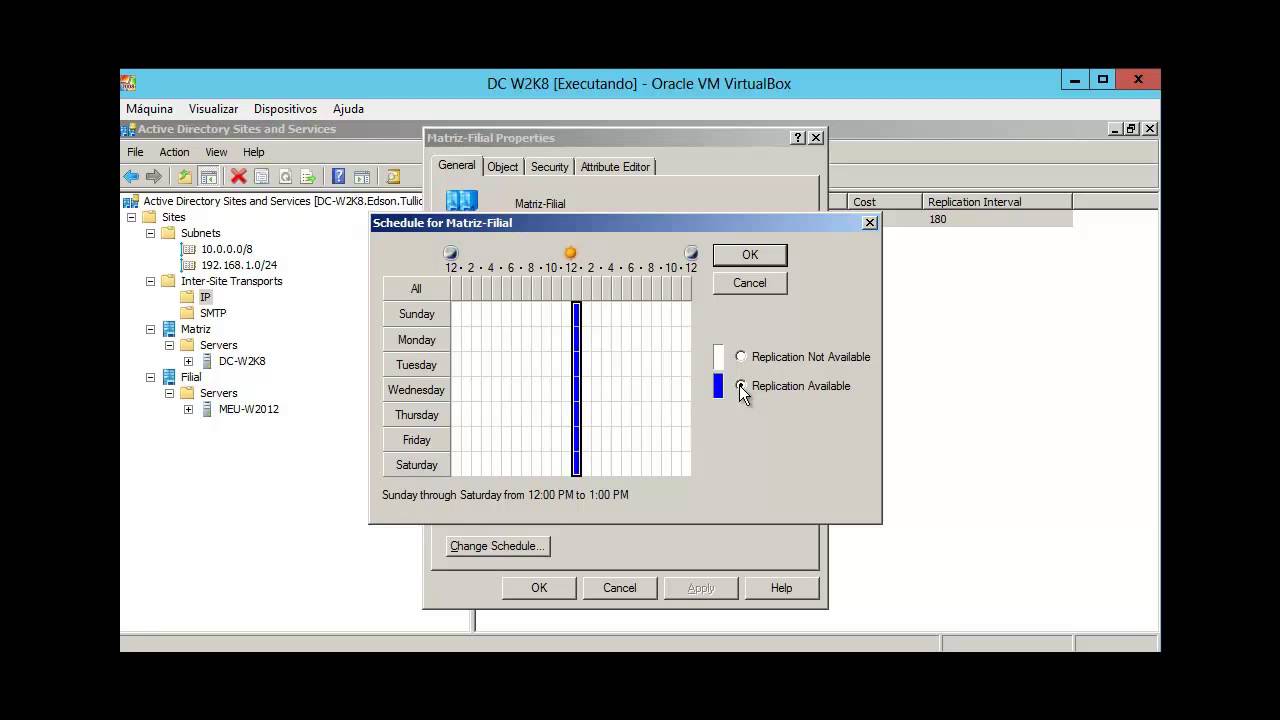
Task: Confirm the schedule dialog with OK
Action: [x=750, y=255]
